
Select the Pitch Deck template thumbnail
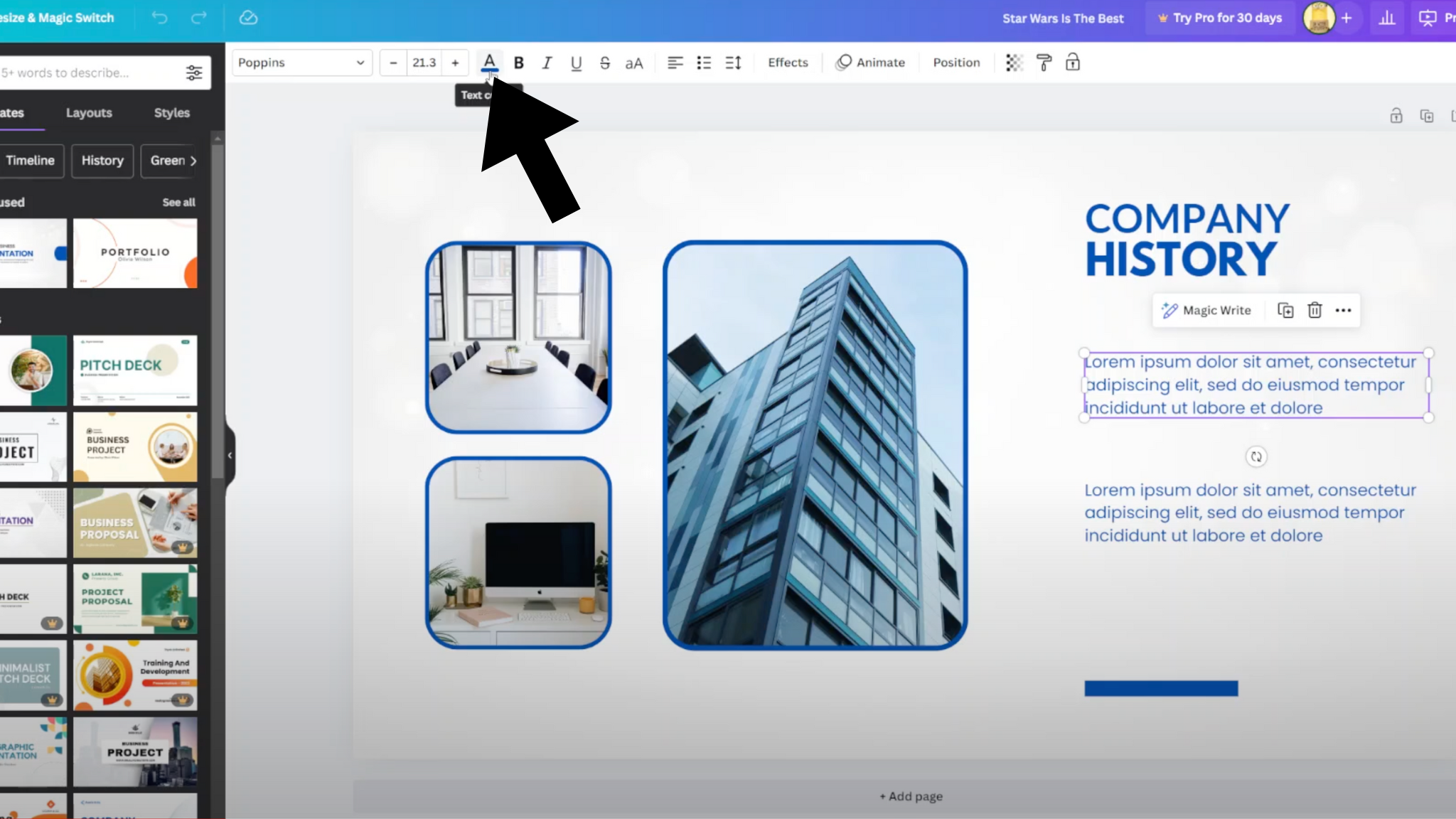point(135,370)
